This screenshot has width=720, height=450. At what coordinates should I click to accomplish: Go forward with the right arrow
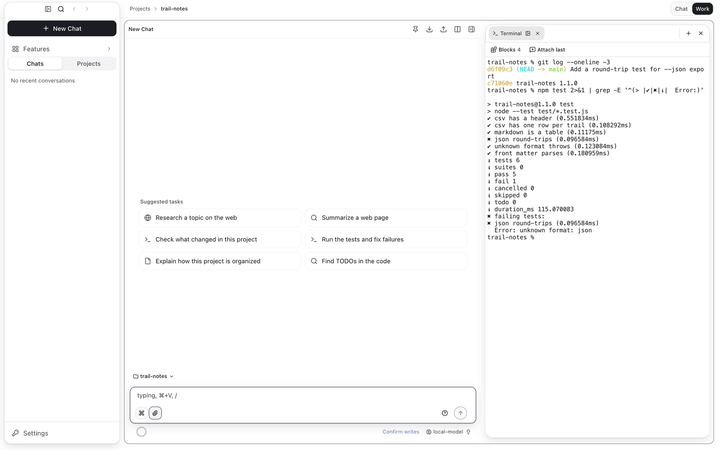coord(87,9)
